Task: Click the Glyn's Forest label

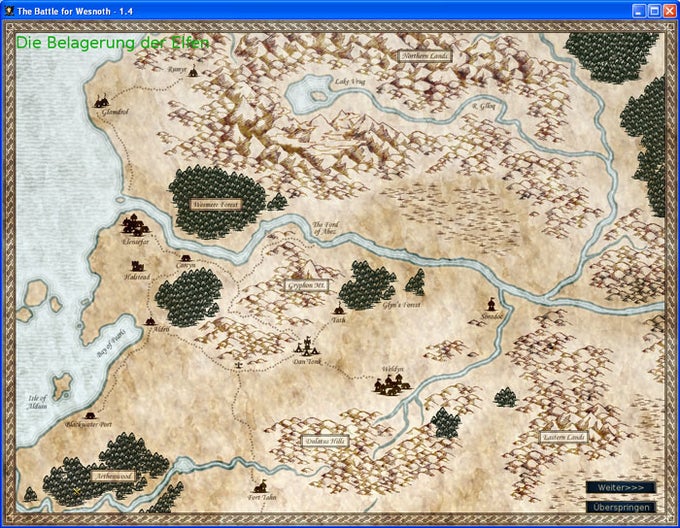Action: (401, 305)
